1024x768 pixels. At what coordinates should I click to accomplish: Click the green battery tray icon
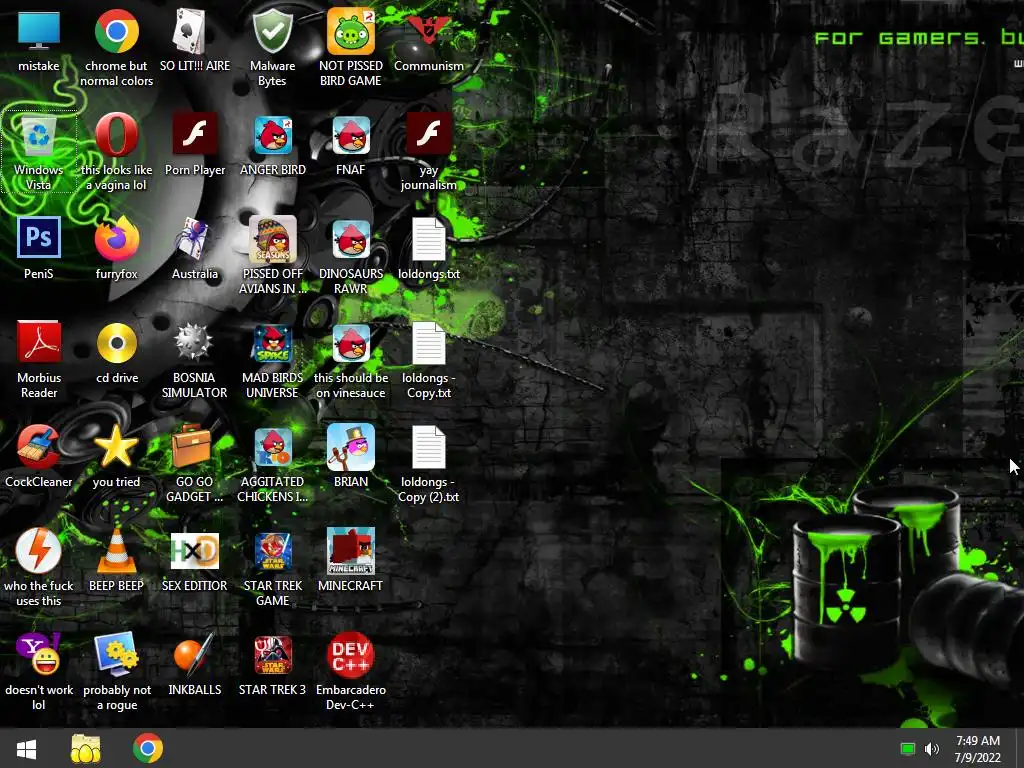pos(907,748)
